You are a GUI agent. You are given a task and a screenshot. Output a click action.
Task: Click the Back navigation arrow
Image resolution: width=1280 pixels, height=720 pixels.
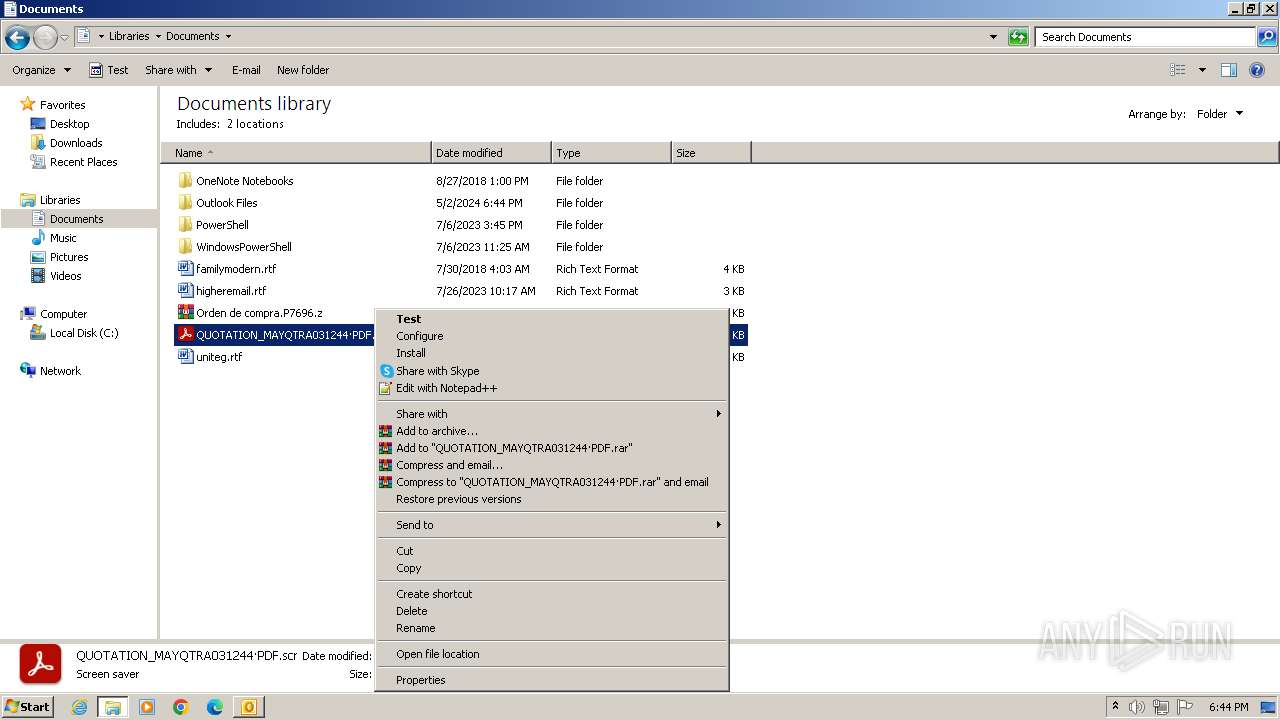point(17,37)
